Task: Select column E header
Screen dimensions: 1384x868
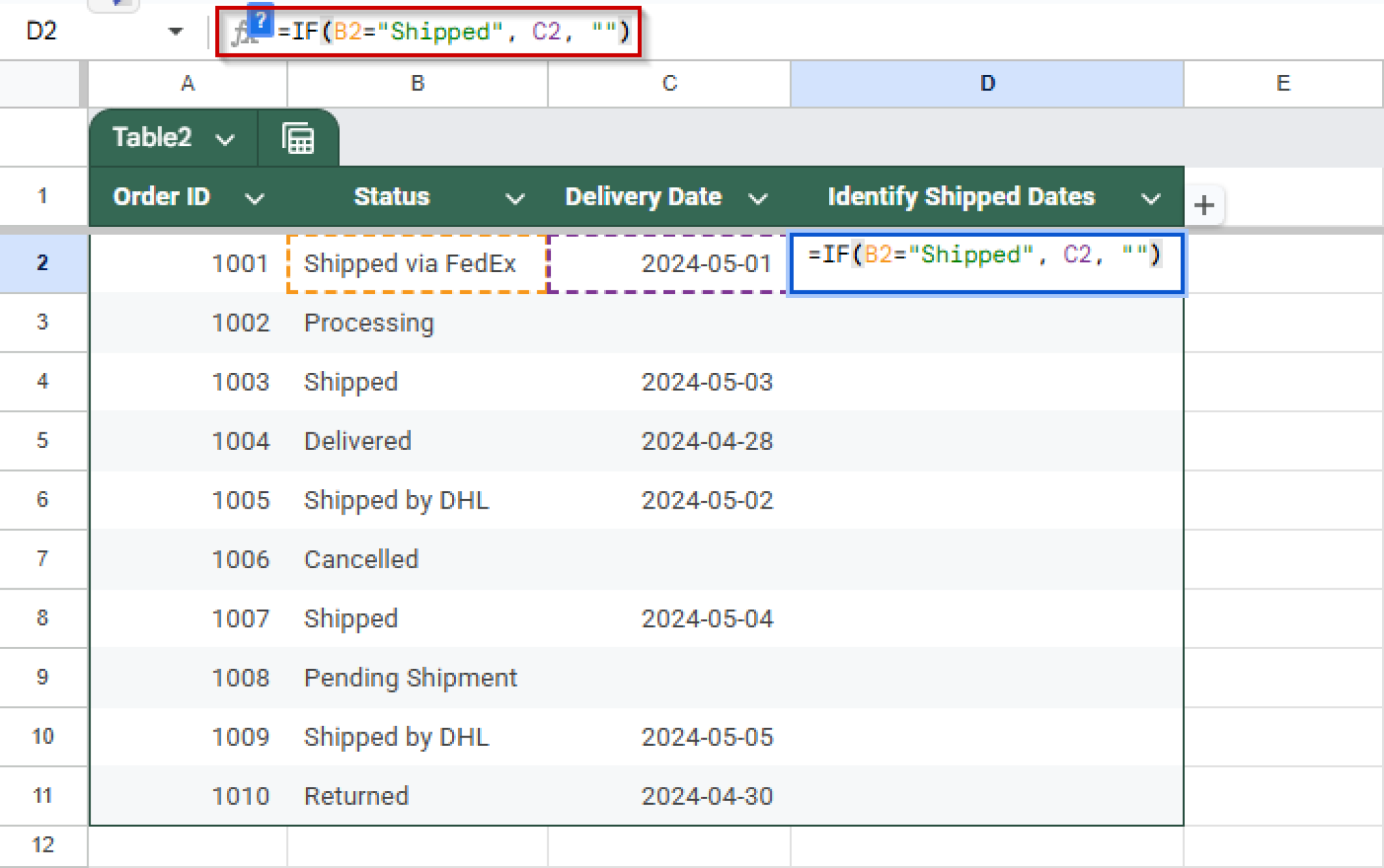Action: coord(1283,83)
